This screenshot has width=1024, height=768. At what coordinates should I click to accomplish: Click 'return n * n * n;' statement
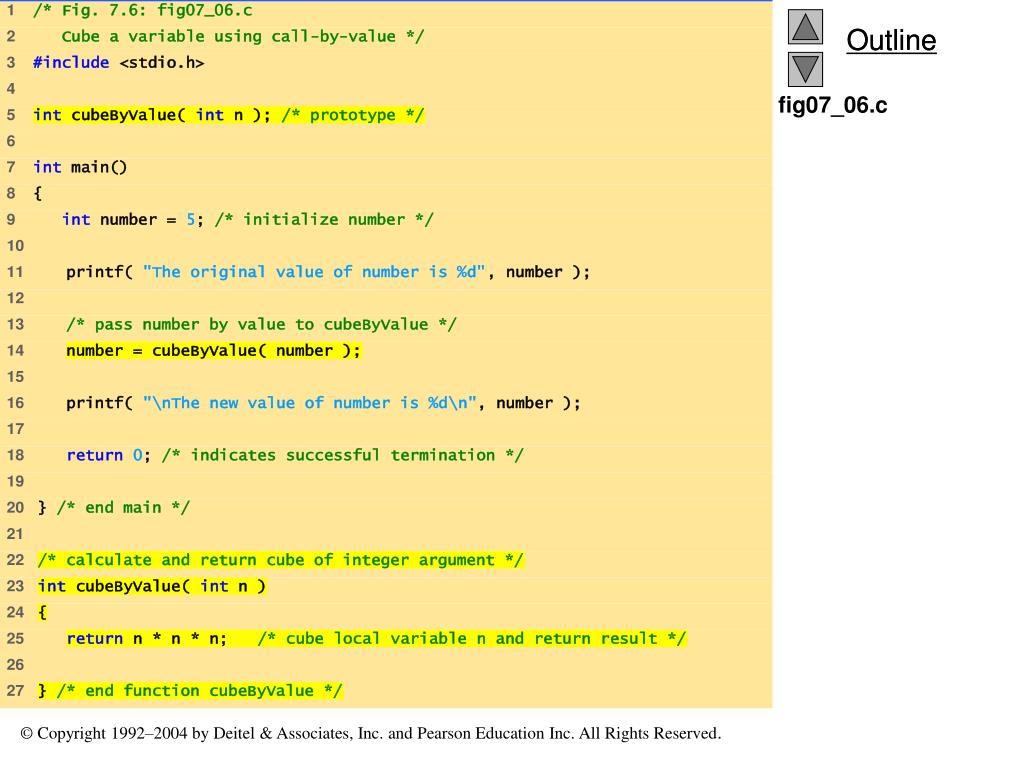click(147, 638)
